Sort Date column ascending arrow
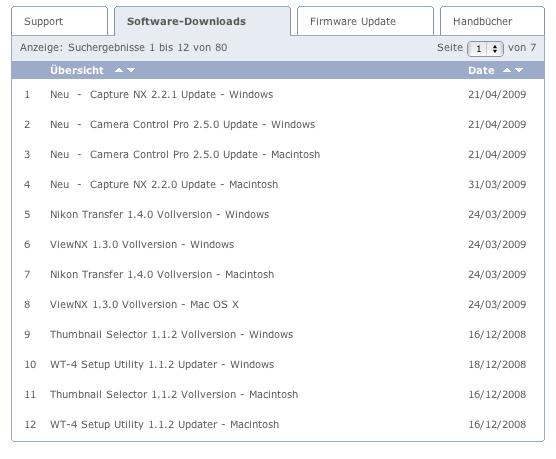The image size is (556, 459). pyautogui.click(x=507, y=70)
